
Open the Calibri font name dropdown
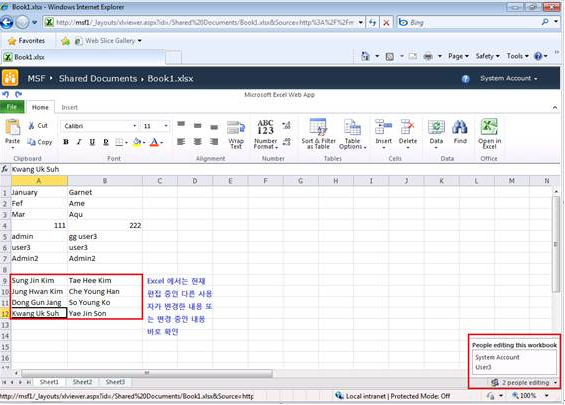coord(134,126)
